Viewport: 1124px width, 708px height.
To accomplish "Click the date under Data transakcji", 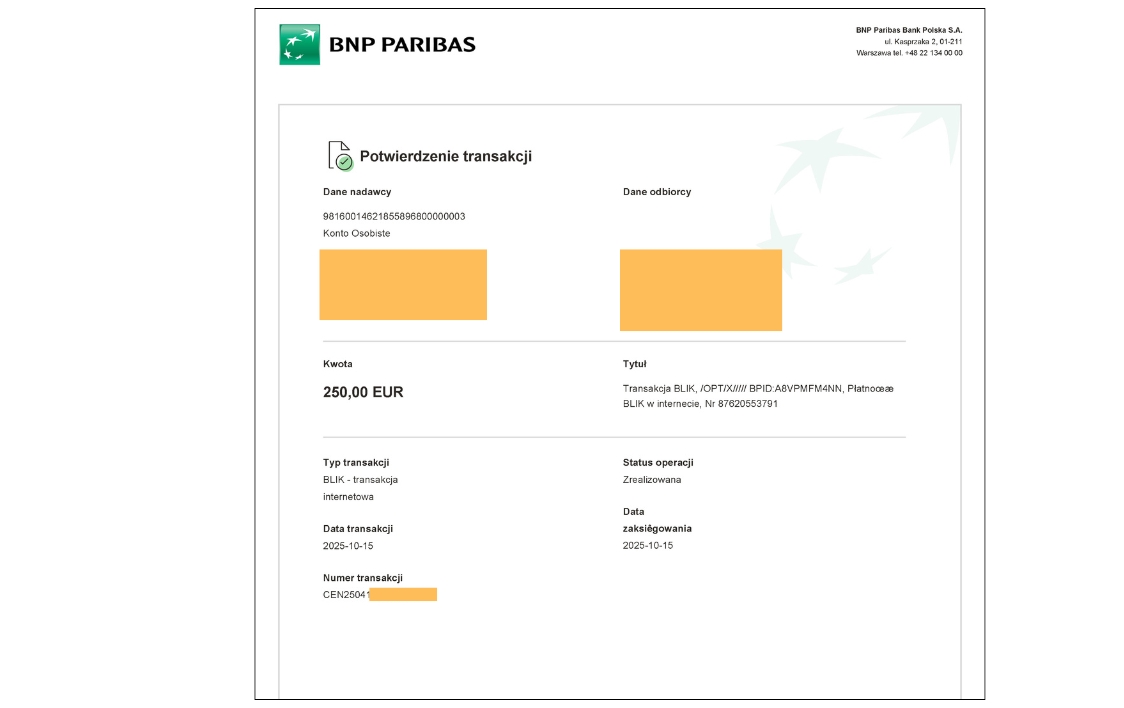I will (x=348, y=546).
